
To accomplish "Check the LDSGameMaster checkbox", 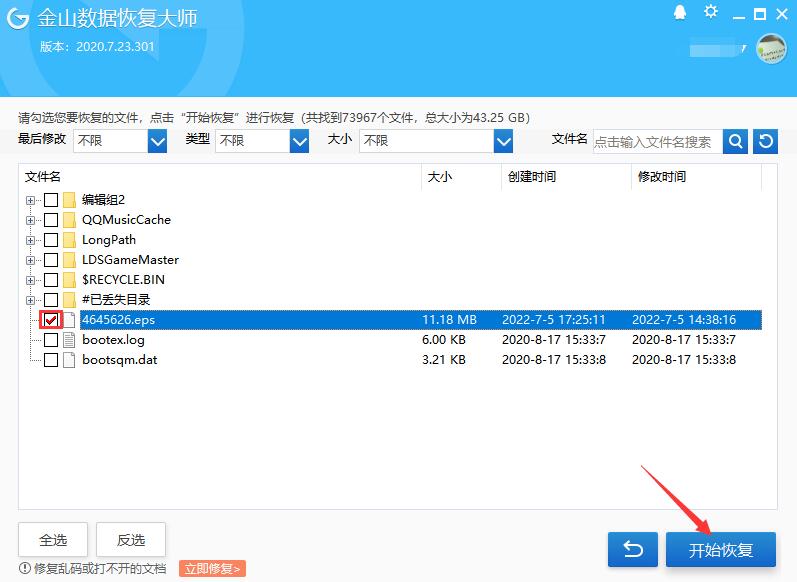I will click(x=51, y=260).
